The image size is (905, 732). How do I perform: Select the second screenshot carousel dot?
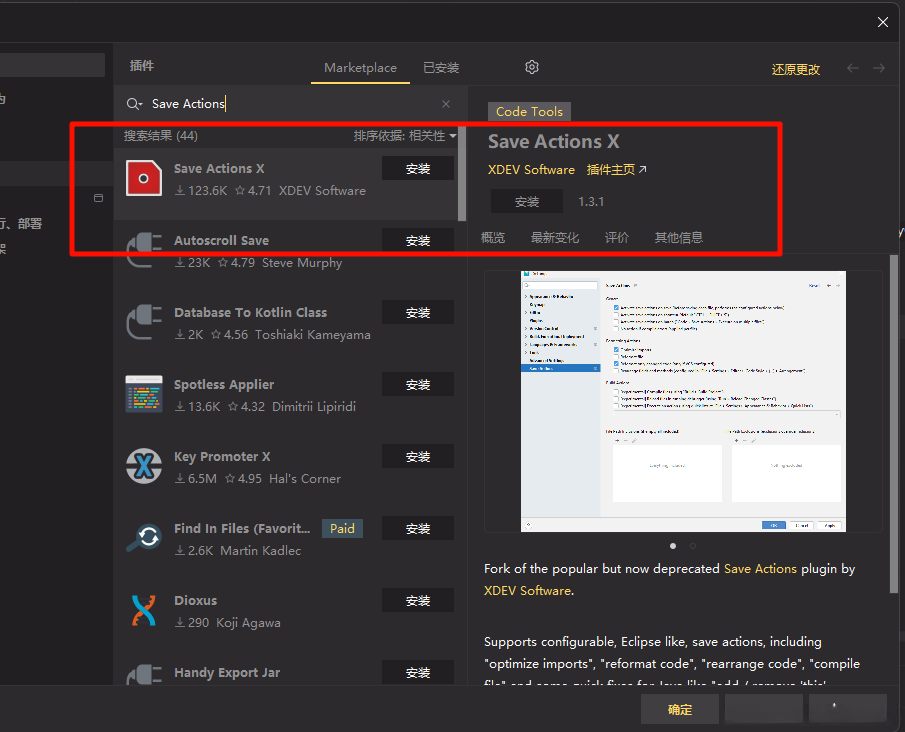tap(693, 546)
